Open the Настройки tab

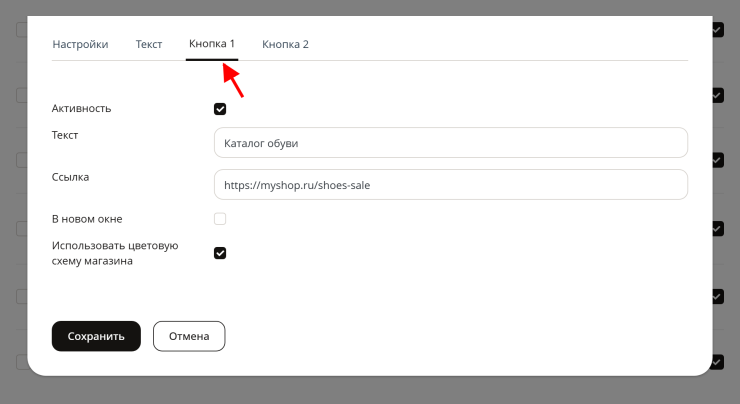(x=80, y=44)
